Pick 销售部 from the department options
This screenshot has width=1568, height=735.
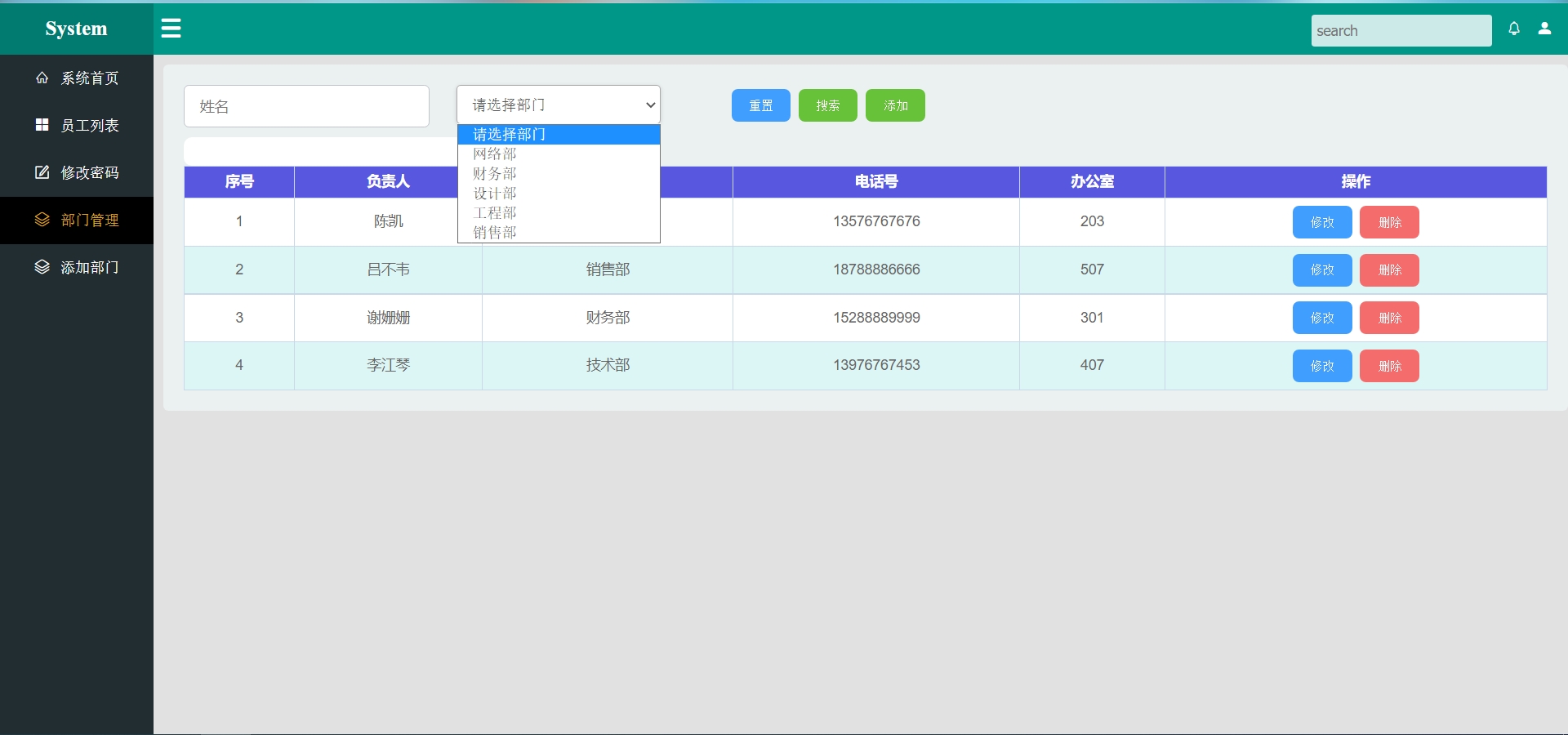(x=496, y=232)
